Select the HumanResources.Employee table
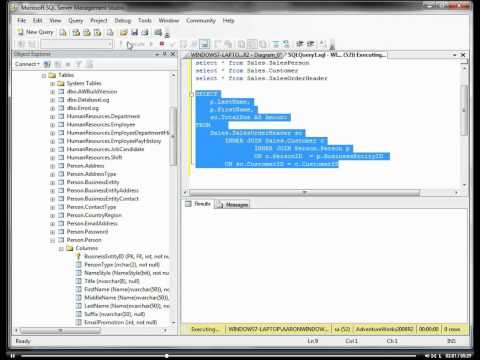Screen dimensions: 480x360 (101, 124)
